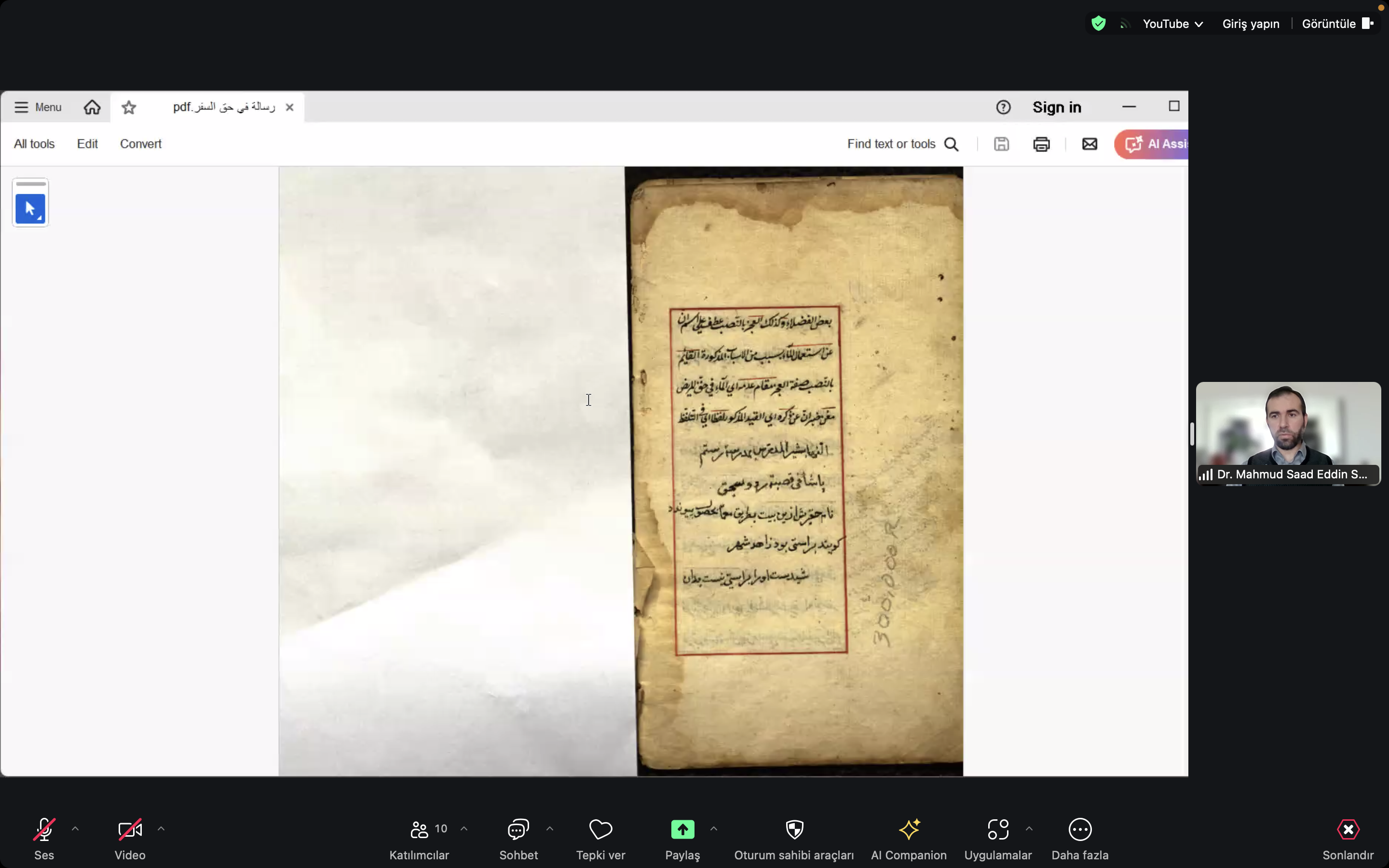Image resolution: width=1389 pixels, height=868 pixels.
Task: Unmute with the Ses microphone icon
Action: pos(44,829)
